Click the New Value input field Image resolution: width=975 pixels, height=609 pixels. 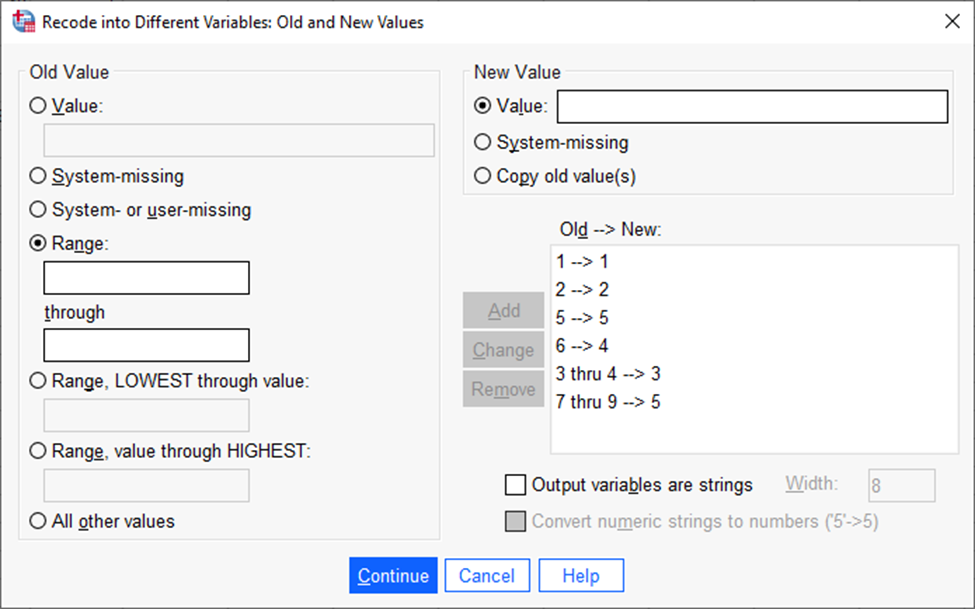pyautogui.click(x=752, y=106)
